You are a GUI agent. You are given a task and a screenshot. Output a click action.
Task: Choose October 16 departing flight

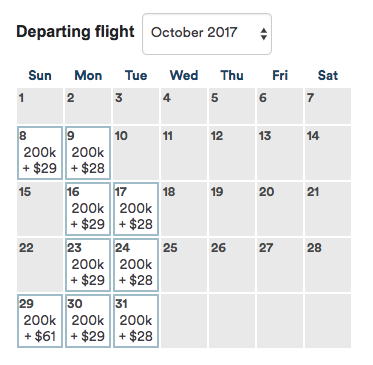[x=88, y=209]
